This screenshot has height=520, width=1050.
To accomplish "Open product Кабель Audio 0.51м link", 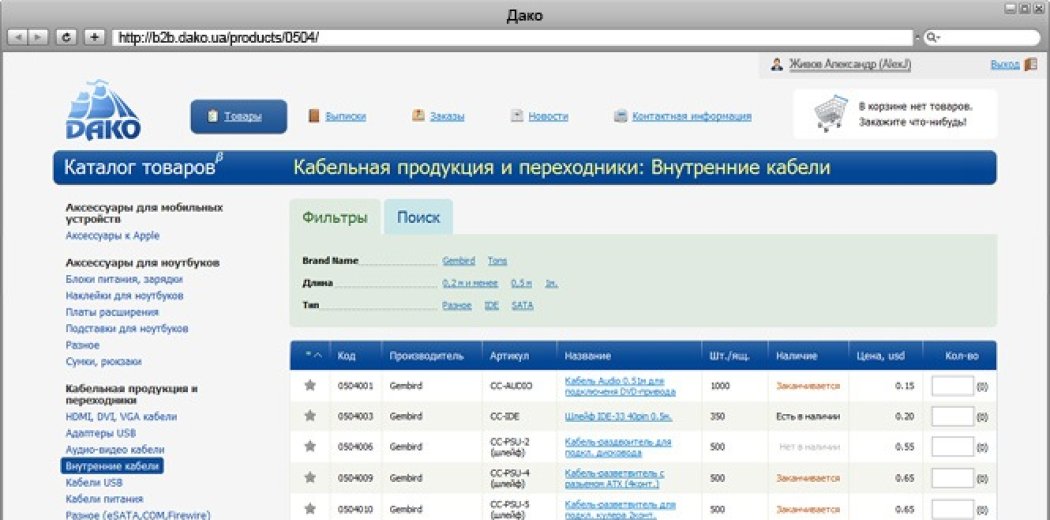I will tap(620, 386).
